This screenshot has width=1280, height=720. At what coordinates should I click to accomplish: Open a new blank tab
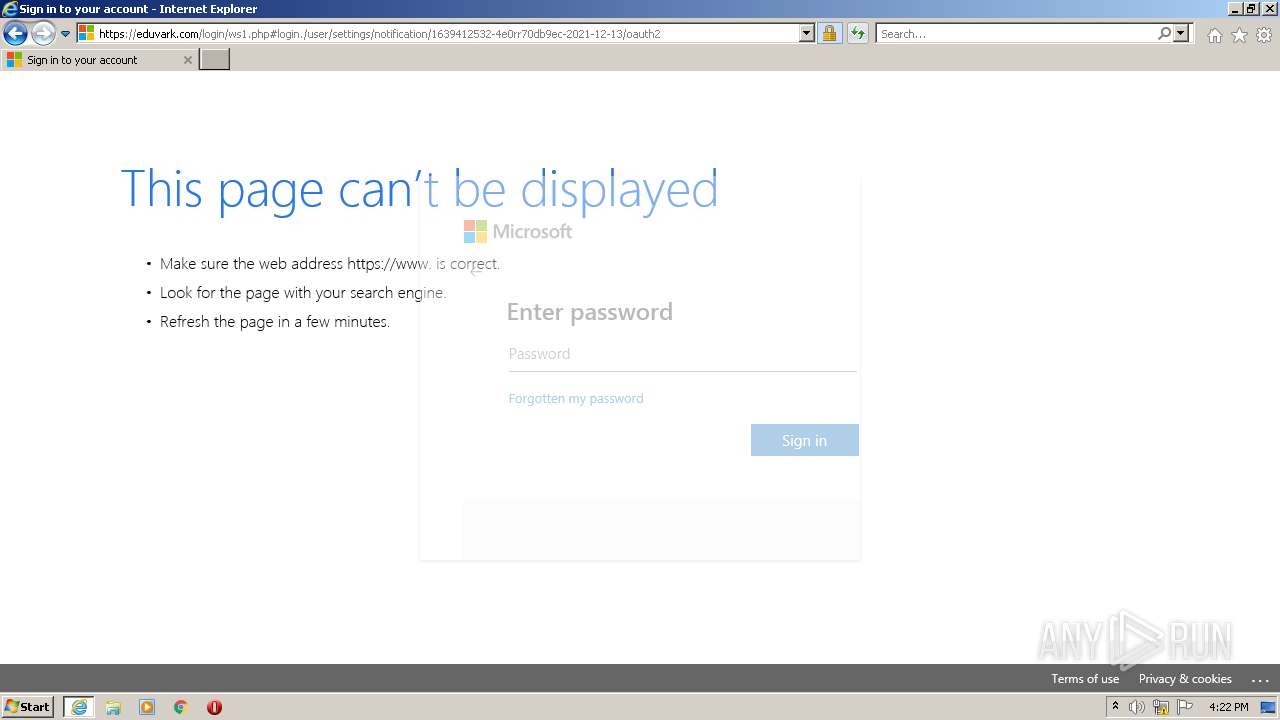click(x=214, y=60)
